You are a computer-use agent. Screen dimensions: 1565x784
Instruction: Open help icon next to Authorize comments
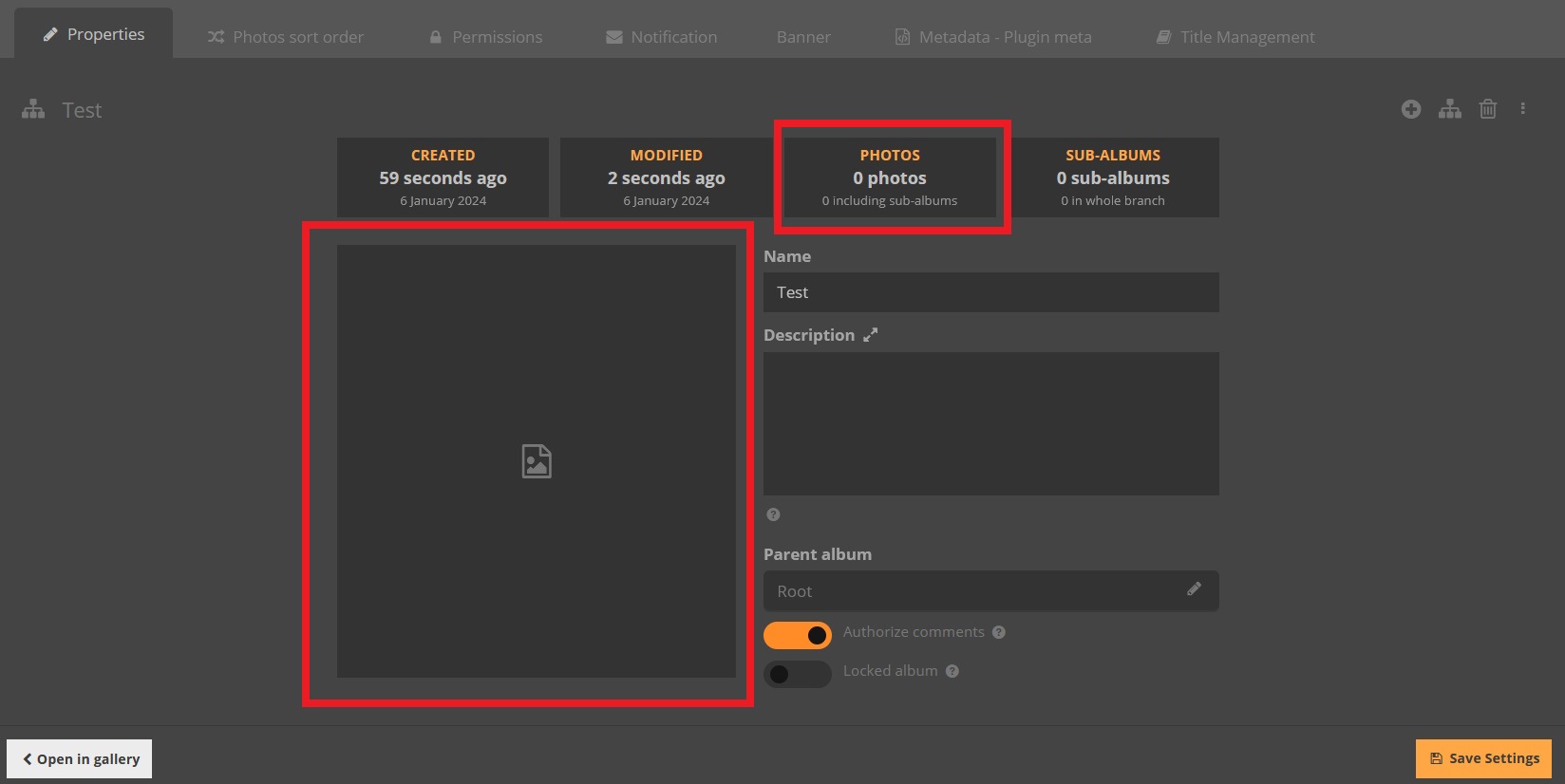pos(999,632)
